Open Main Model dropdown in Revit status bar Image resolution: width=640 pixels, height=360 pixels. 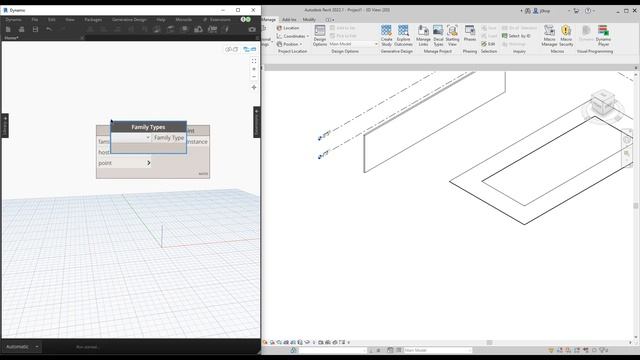tap(438, 350)
